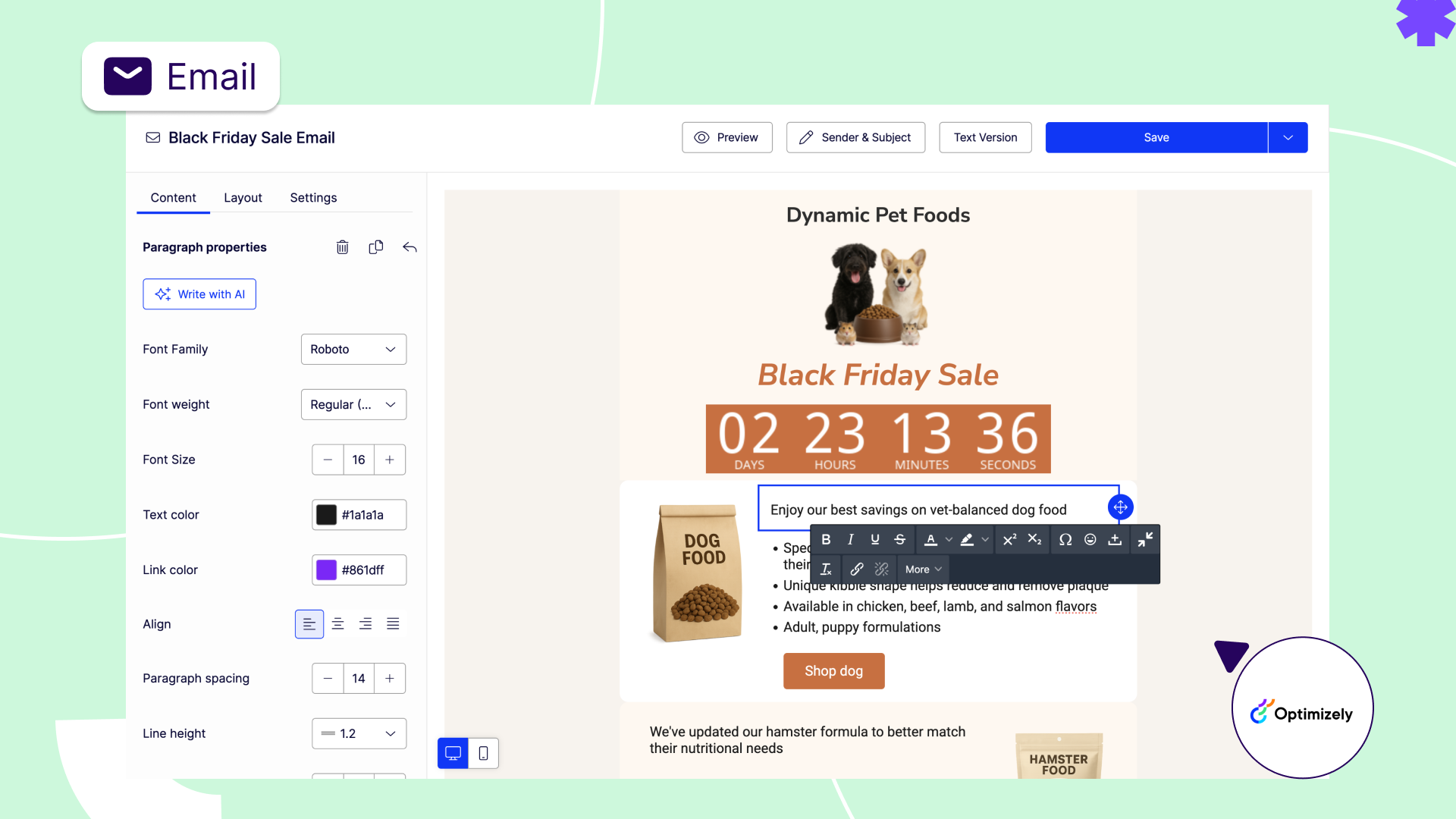Viewport: 1456px width, 819px height.
Task: Click the back arrow in Paragraph properties
Action: 409,247
